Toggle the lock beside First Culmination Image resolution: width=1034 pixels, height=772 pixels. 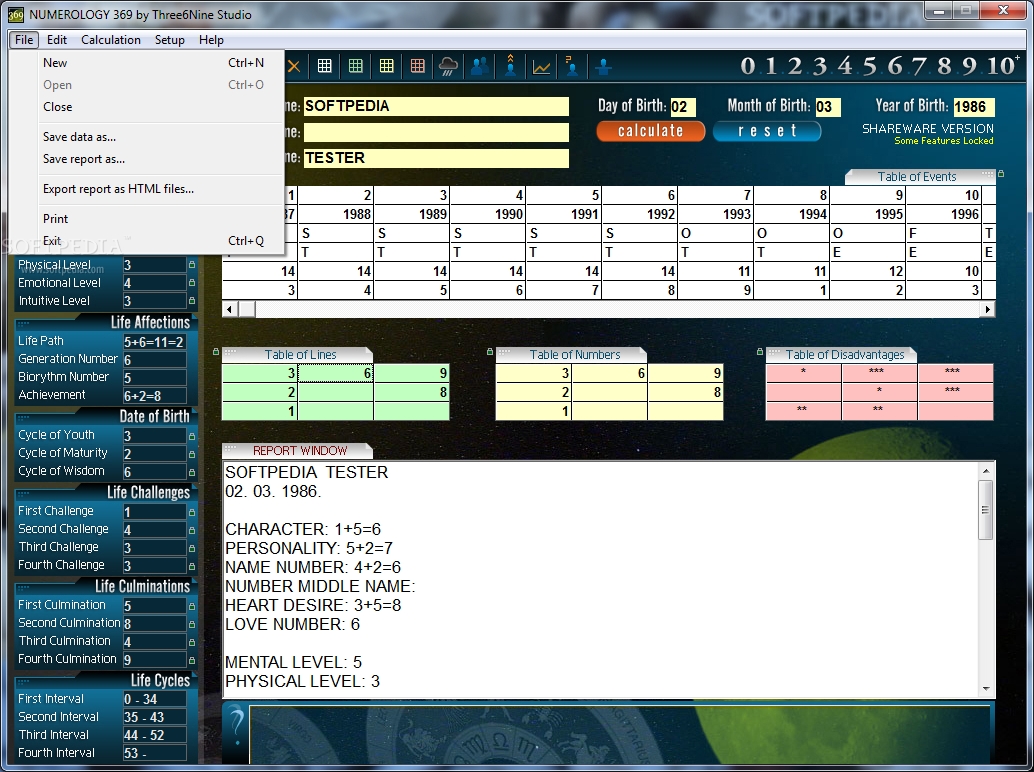pyautogui.click(x=192, y=606)
